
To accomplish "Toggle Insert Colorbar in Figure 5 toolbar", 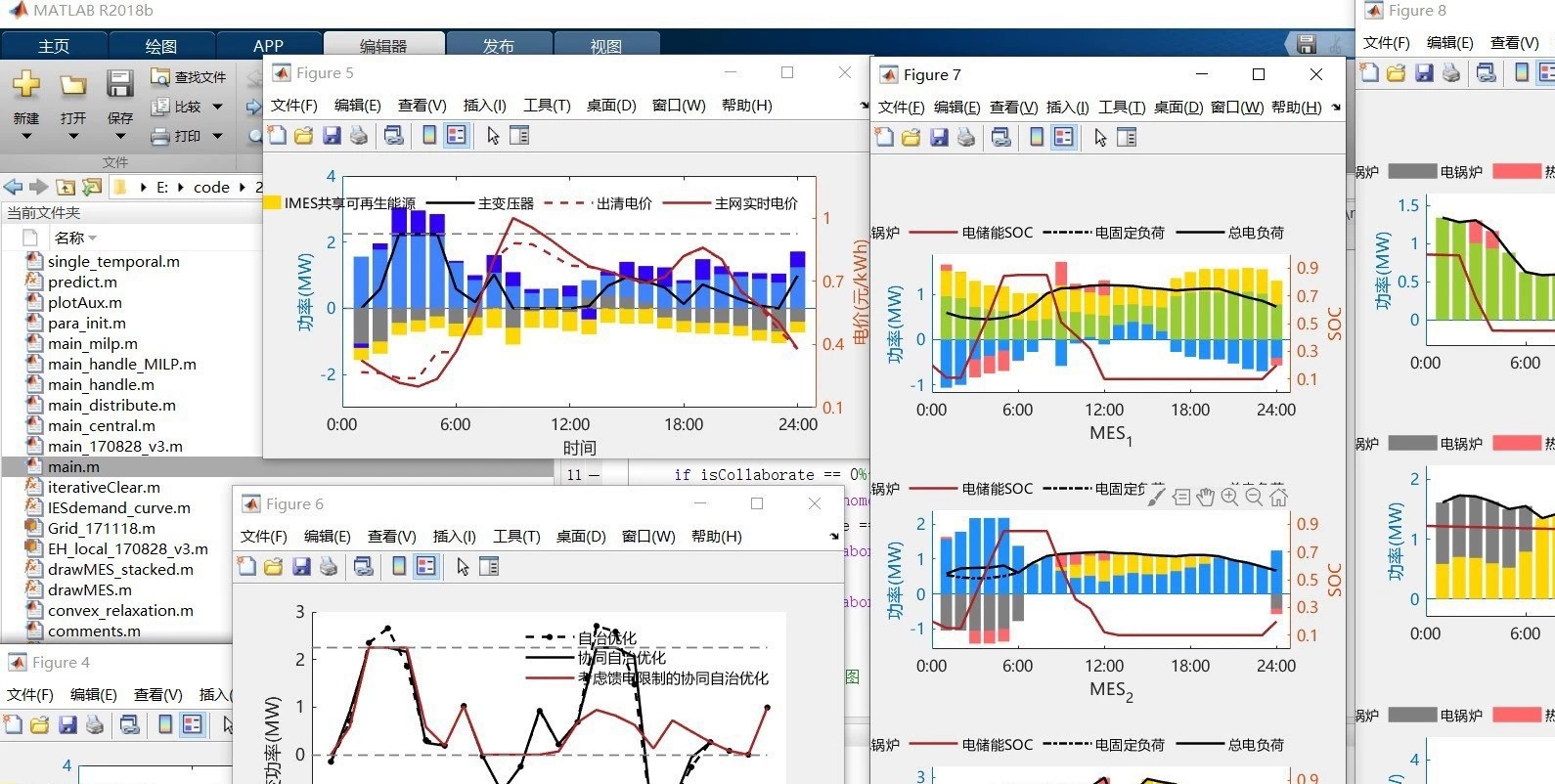I will (429, 136).
